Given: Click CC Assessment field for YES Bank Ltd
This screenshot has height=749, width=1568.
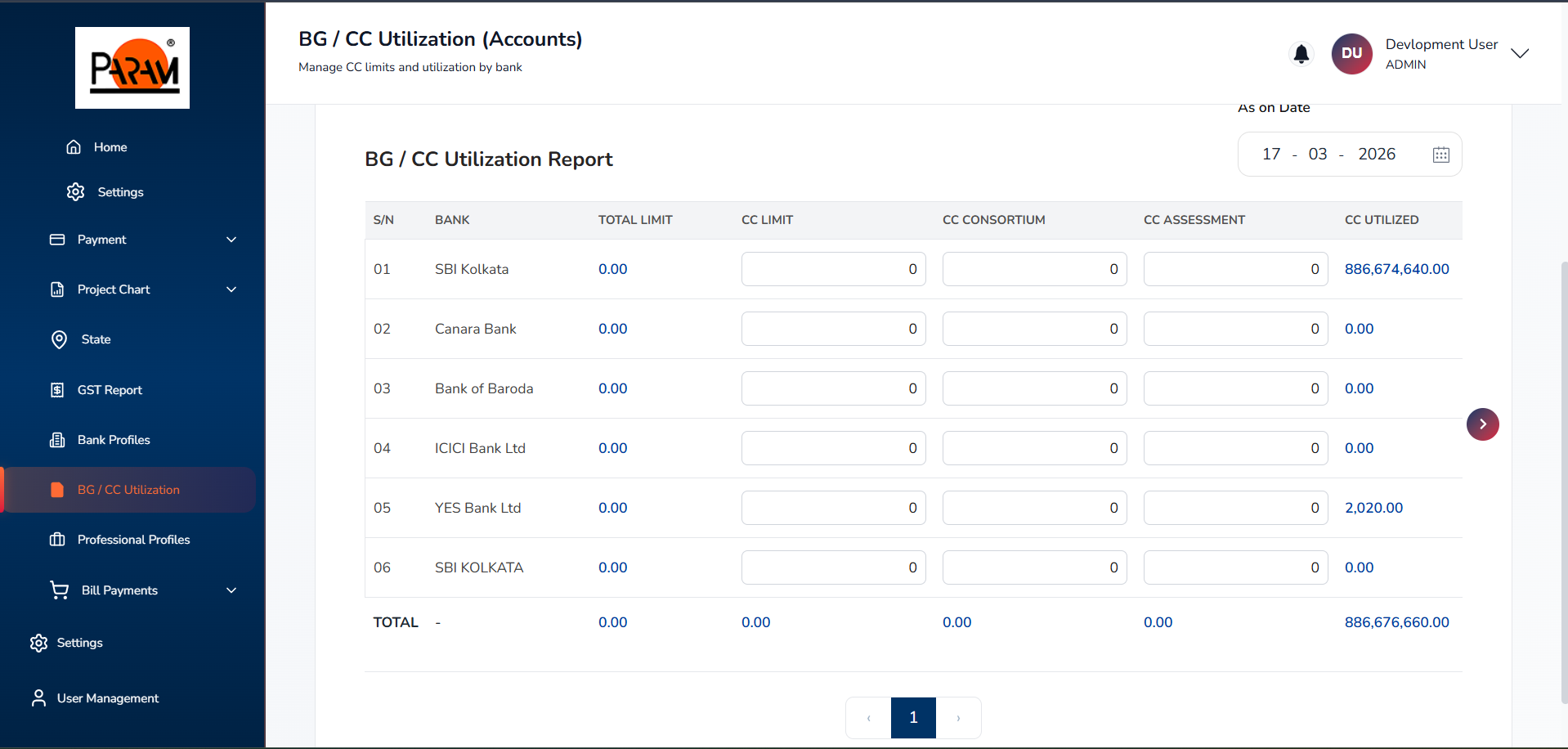Looking at the screenshot, I should click(1235, 508).
